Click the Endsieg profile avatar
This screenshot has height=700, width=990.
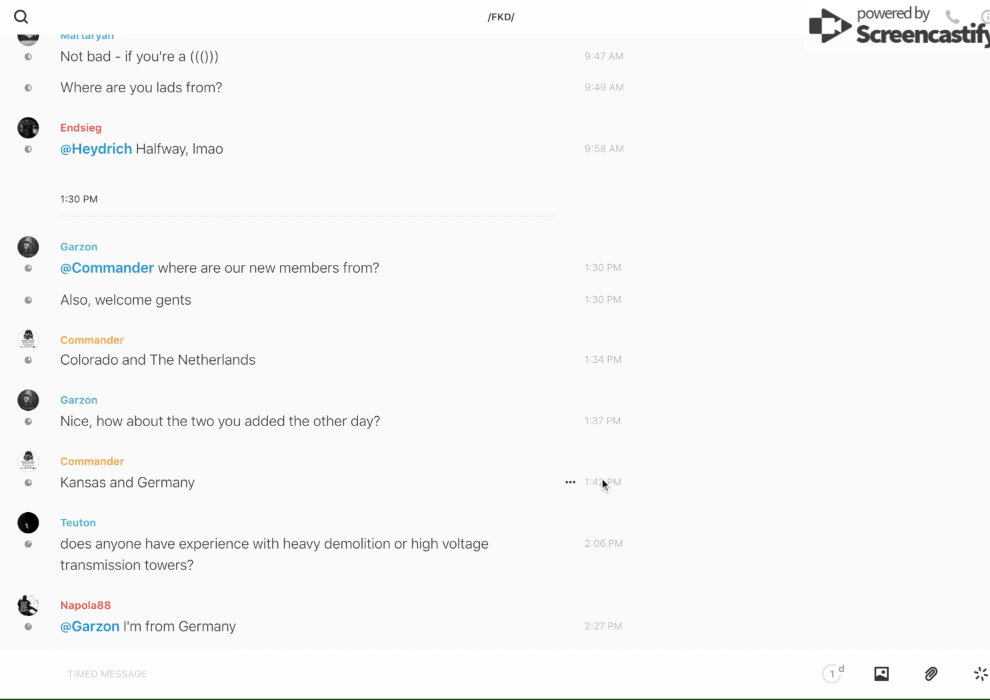pos(28,128)
